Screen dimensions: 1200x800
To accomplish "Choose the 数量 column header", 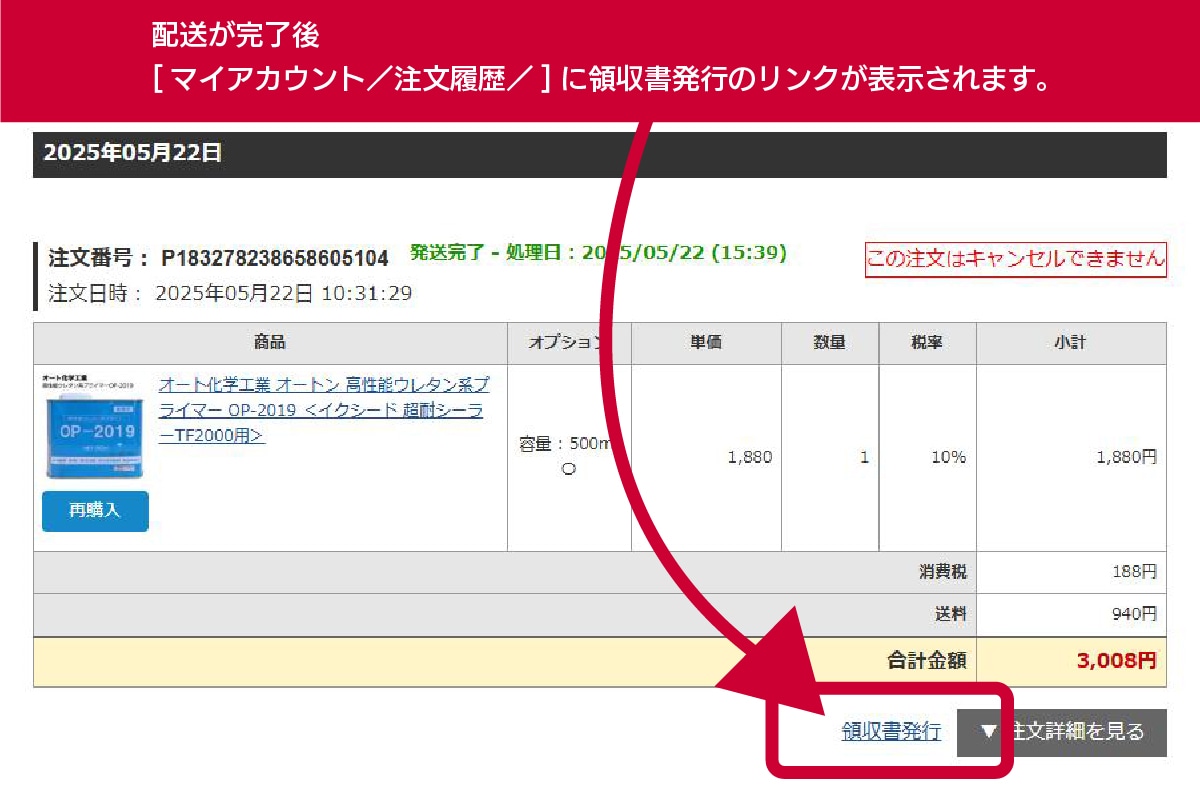I will pos(829,343).
